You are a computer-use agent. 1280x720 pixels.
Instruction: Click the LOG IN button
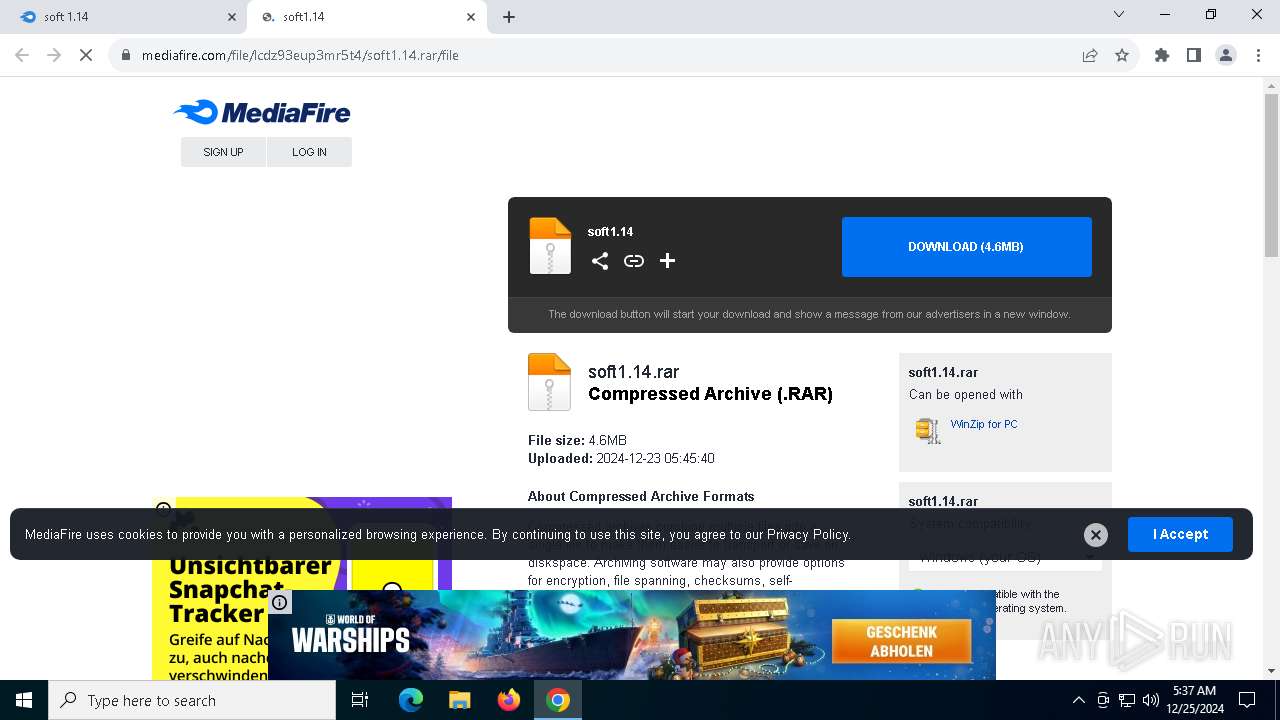[309, 152]
